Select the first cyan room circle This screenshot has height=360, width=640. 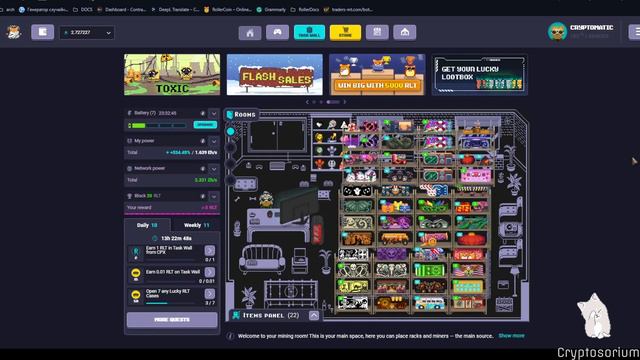pos(231,131)
